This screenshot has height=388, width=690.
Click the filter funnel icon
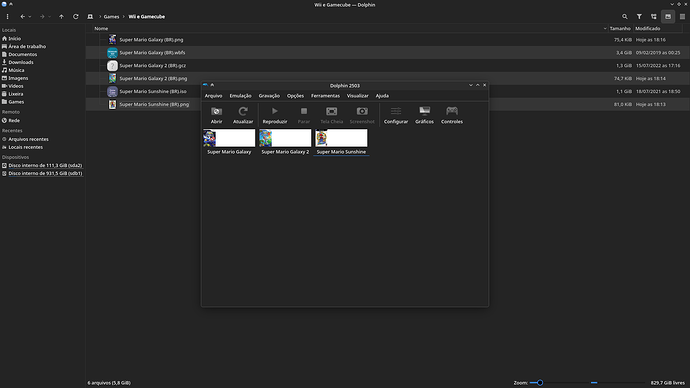639,17
